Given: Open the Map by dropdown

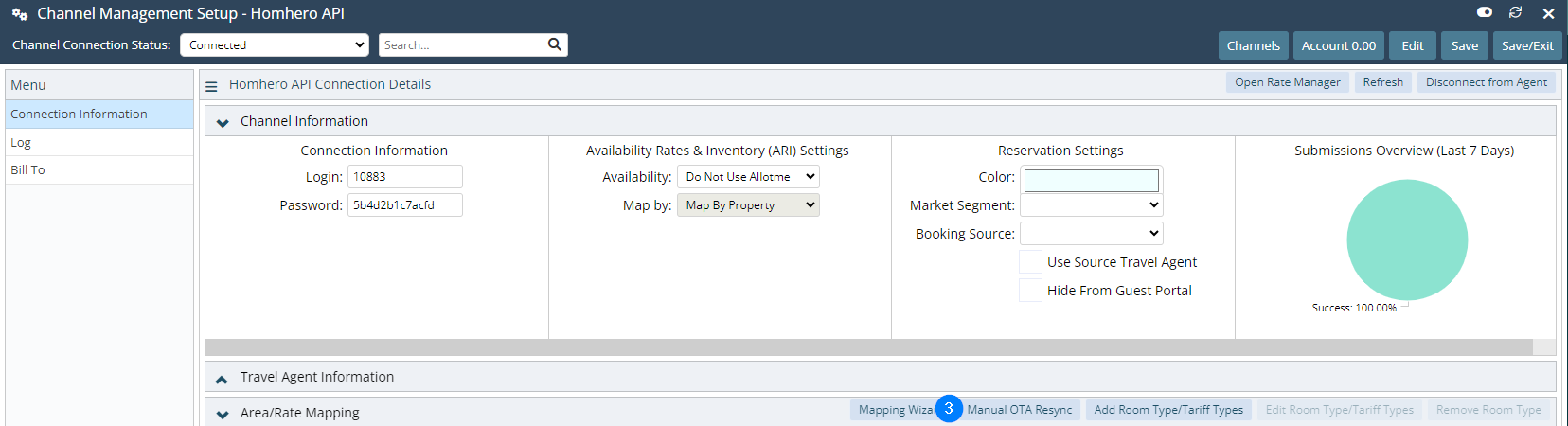Looking at the screenshot, I should (x=747, y=205).
